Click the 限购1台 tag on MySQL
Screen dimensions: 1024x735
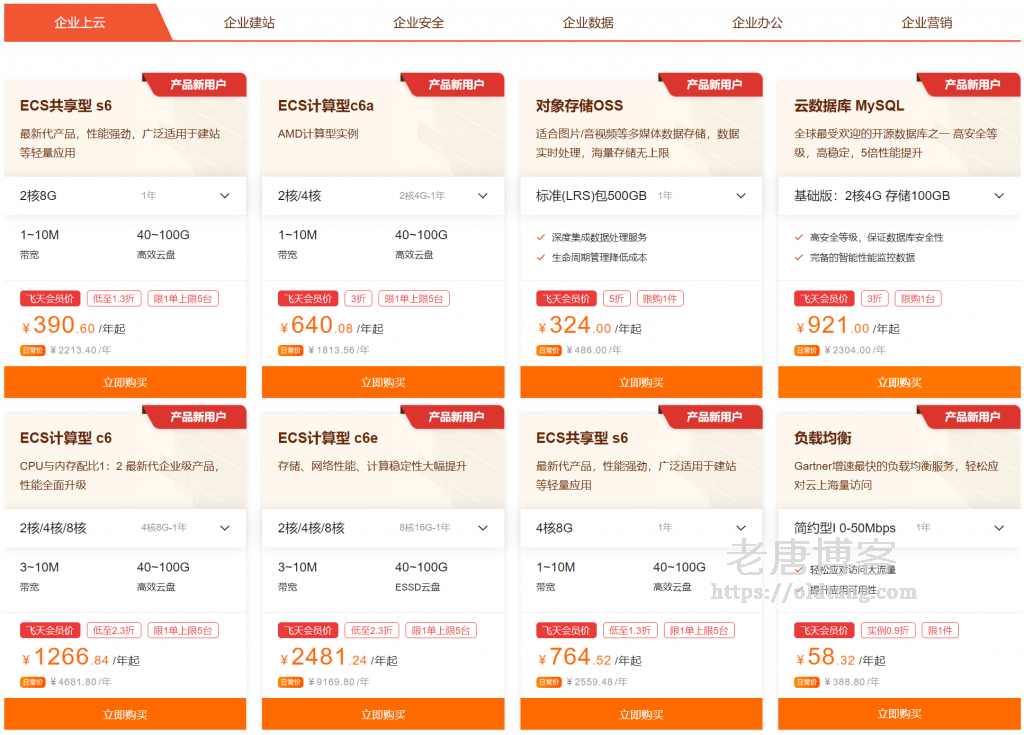918,299
